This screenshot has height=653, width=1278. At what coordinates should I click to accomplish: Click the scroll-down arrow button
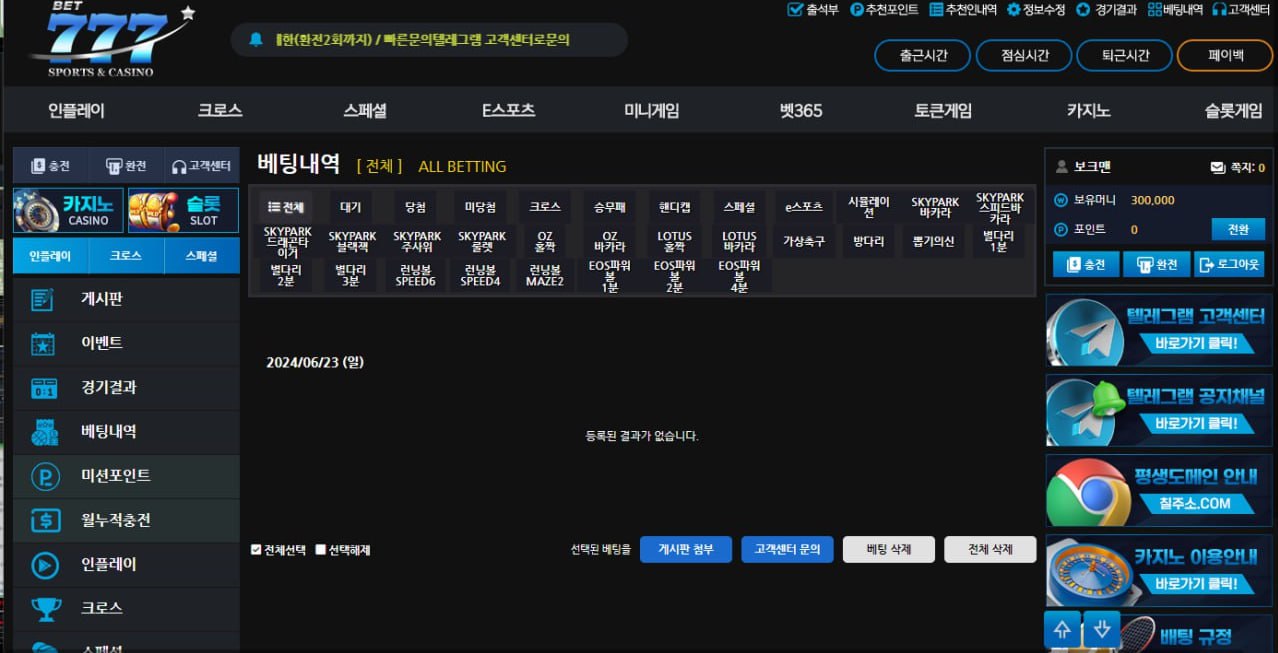coord(1102,629)
